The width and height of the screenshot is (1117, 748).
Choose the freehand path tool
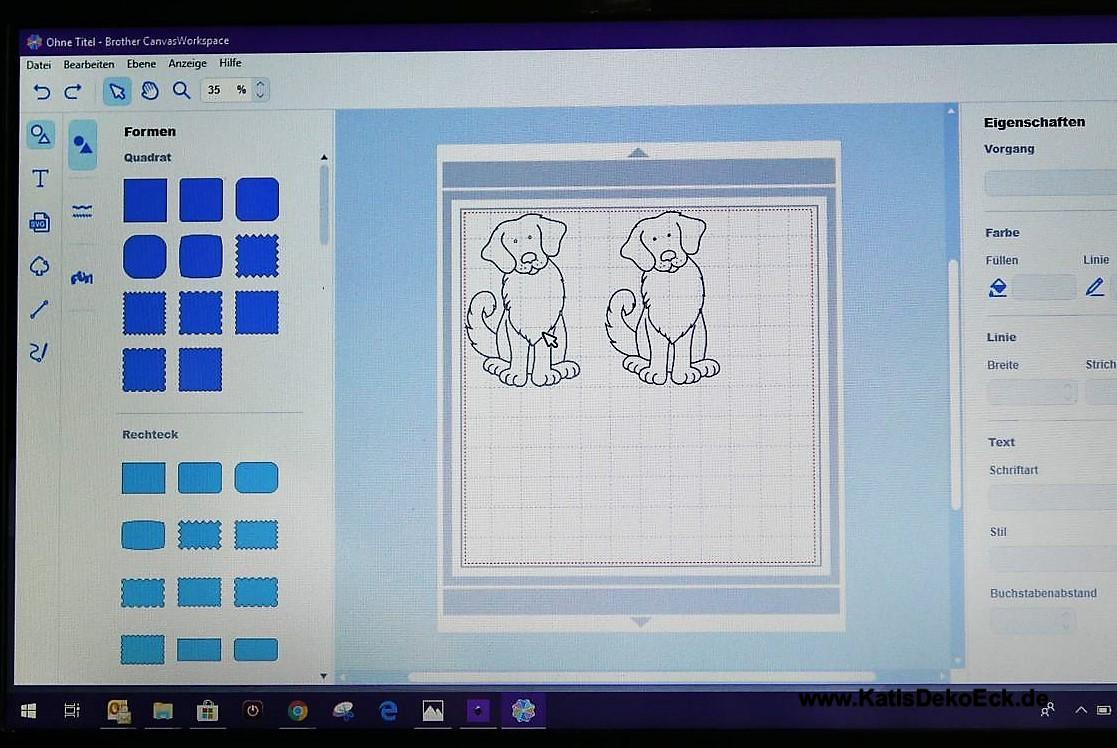[39, 351]
